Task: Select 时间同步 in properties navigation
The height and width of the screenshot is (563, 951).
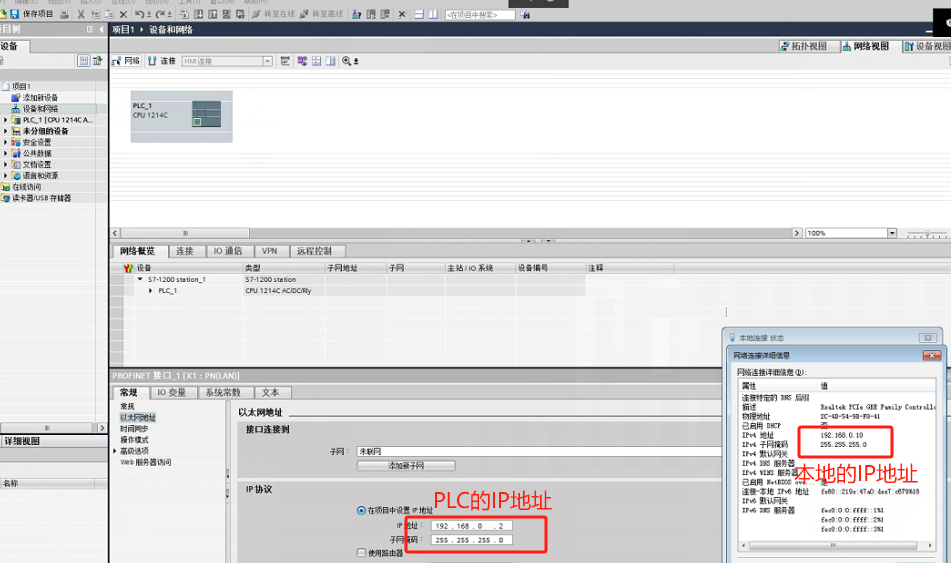Action: tap(133, 429)
